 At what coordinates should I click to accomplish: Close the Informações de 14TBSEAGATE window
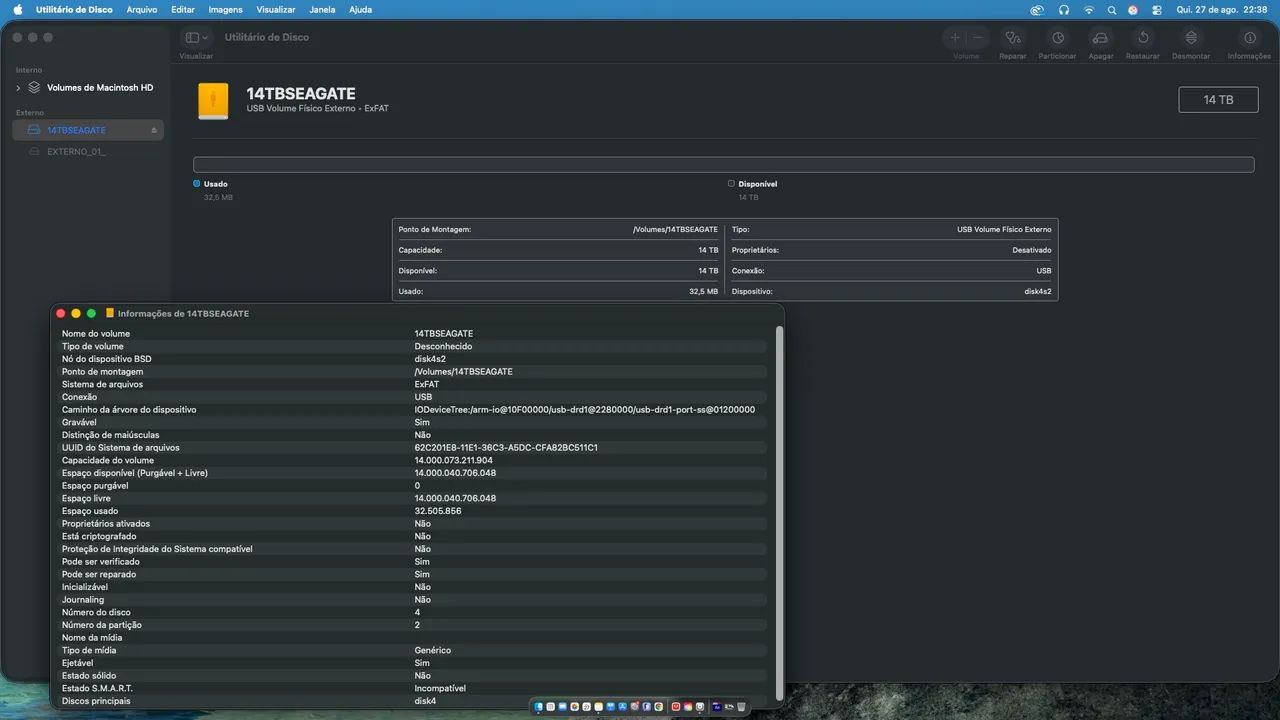coord(61,313)
